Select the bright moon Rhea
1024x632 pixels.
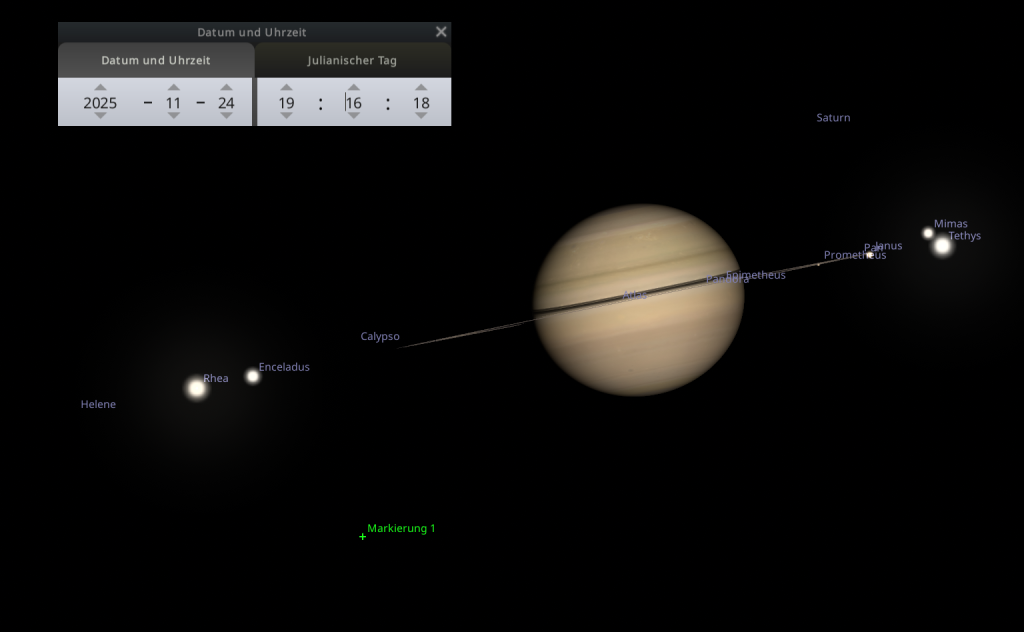point(196,388)
